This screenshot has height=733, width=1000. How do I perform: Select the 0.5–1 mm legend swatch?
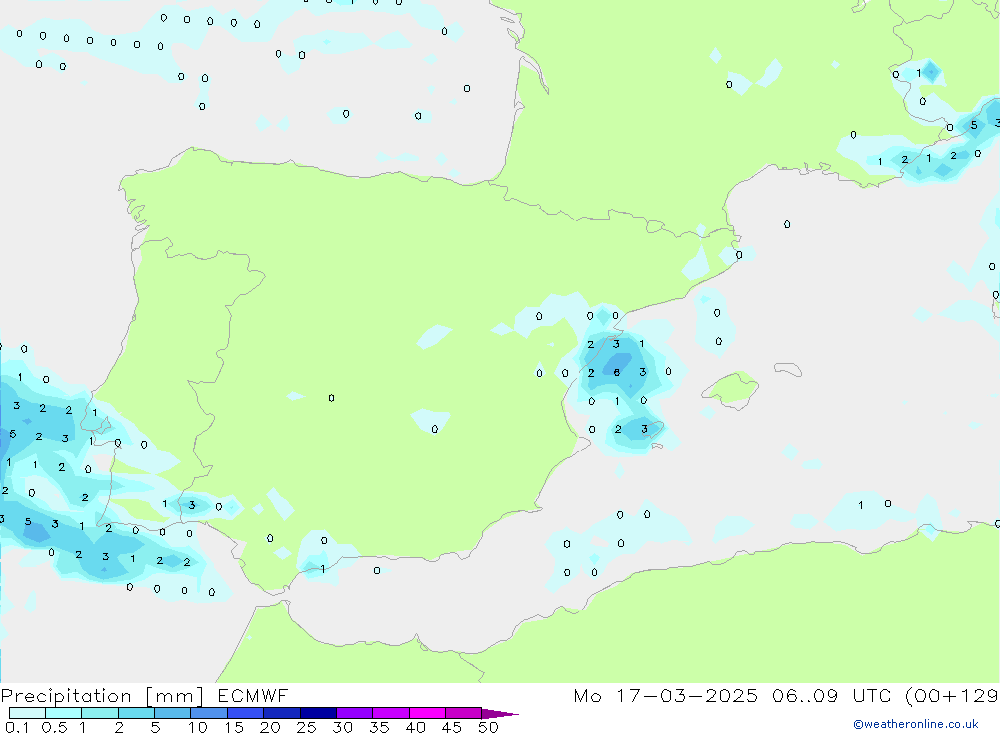tap(63, 713)
